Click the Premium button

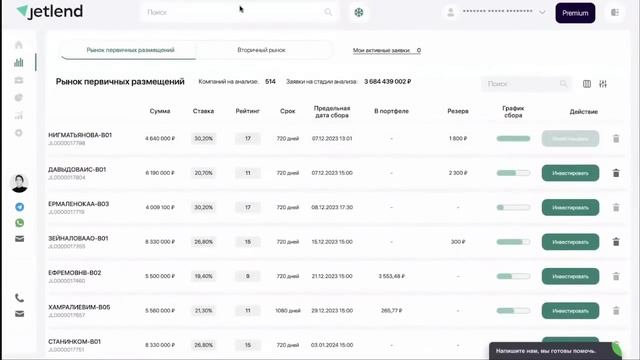coord(575,13)
